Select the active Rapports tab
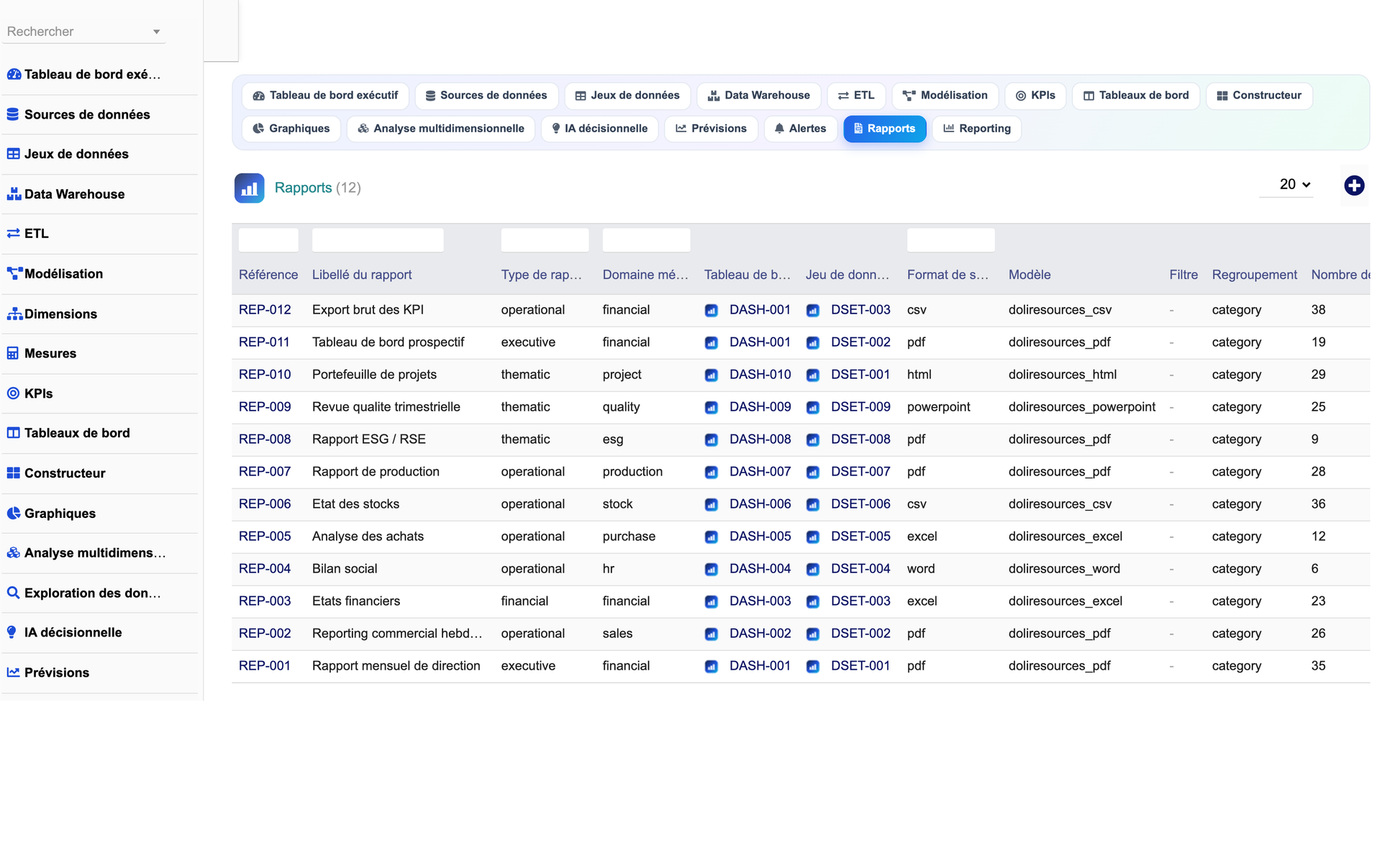 884,129
